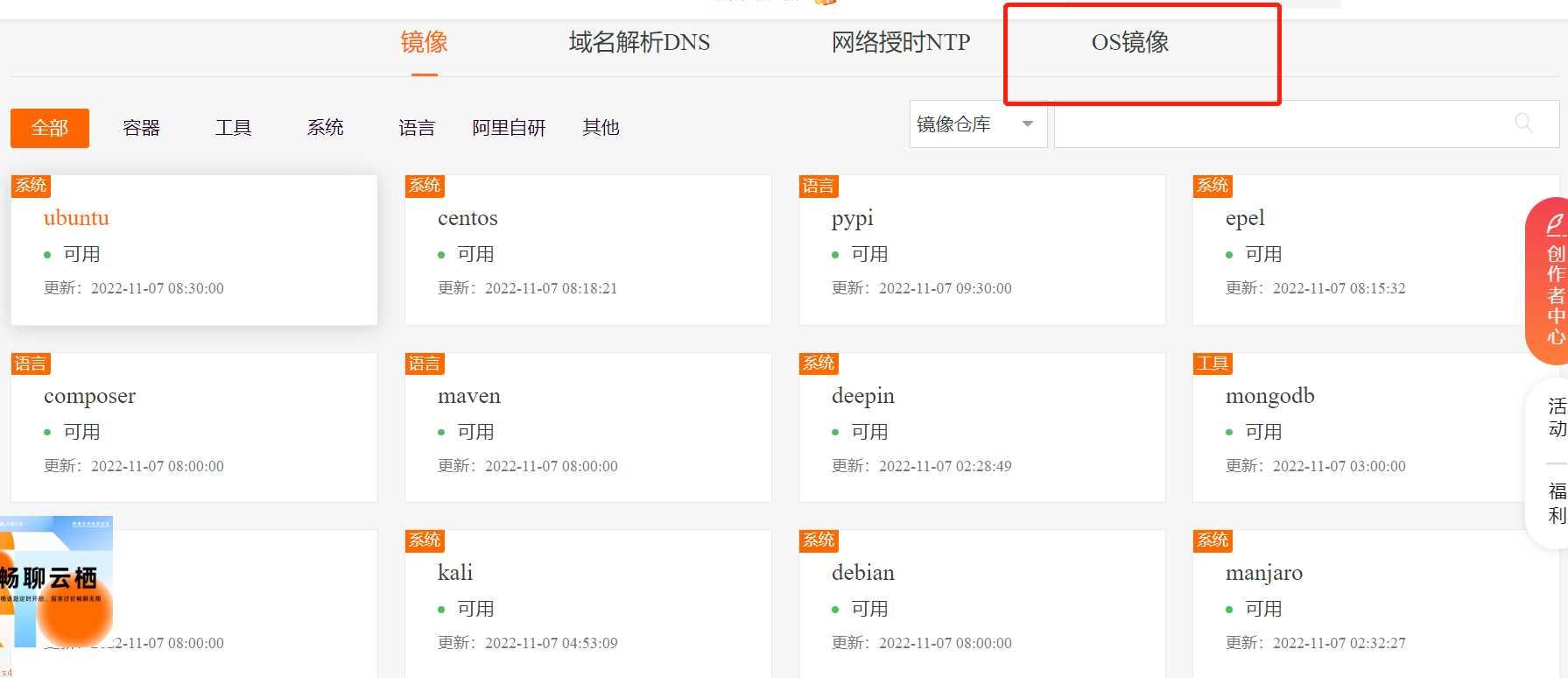Click the 语言 tag on composer card
The width and height of the screenshot is (1568, 678).
(x=31, y=364)
